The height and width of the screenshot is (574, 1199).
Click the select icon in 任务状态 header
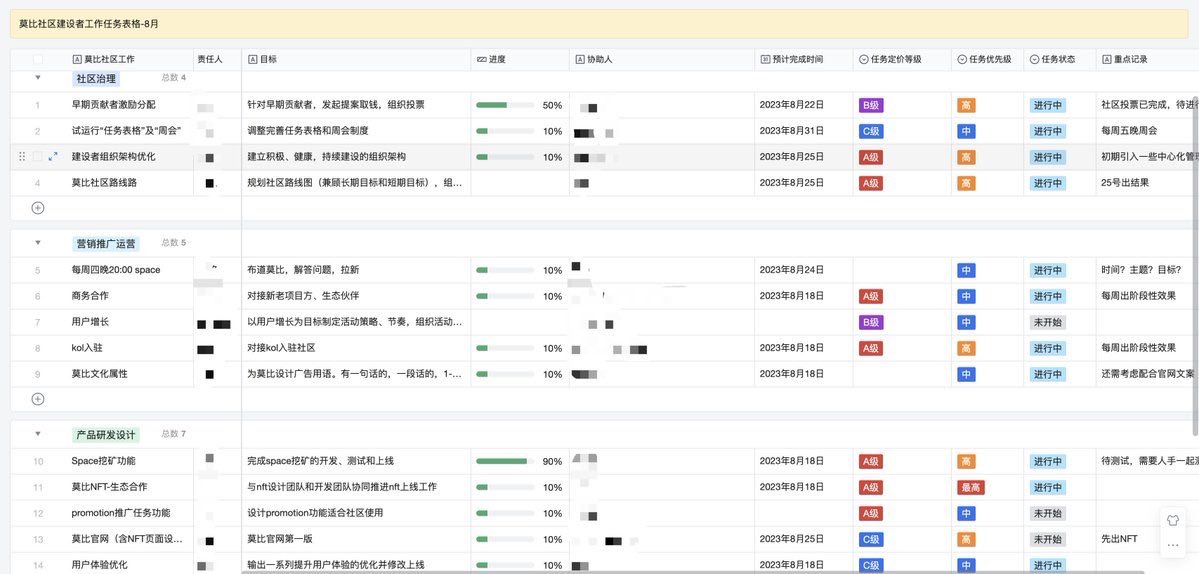[x=1034, y=59]
